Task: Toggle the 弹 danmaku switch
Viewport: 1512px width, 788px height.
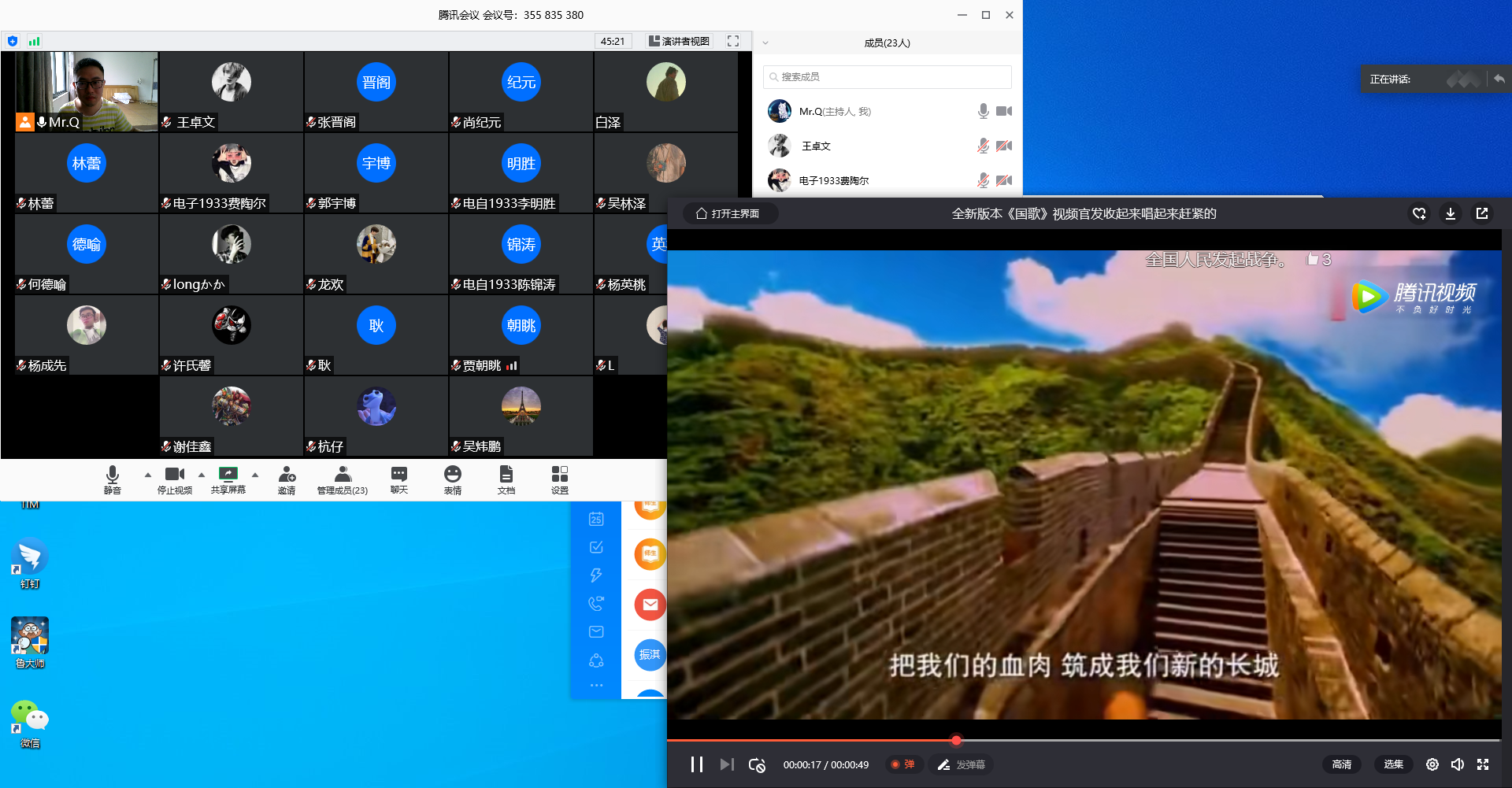Action: [902, 764]
